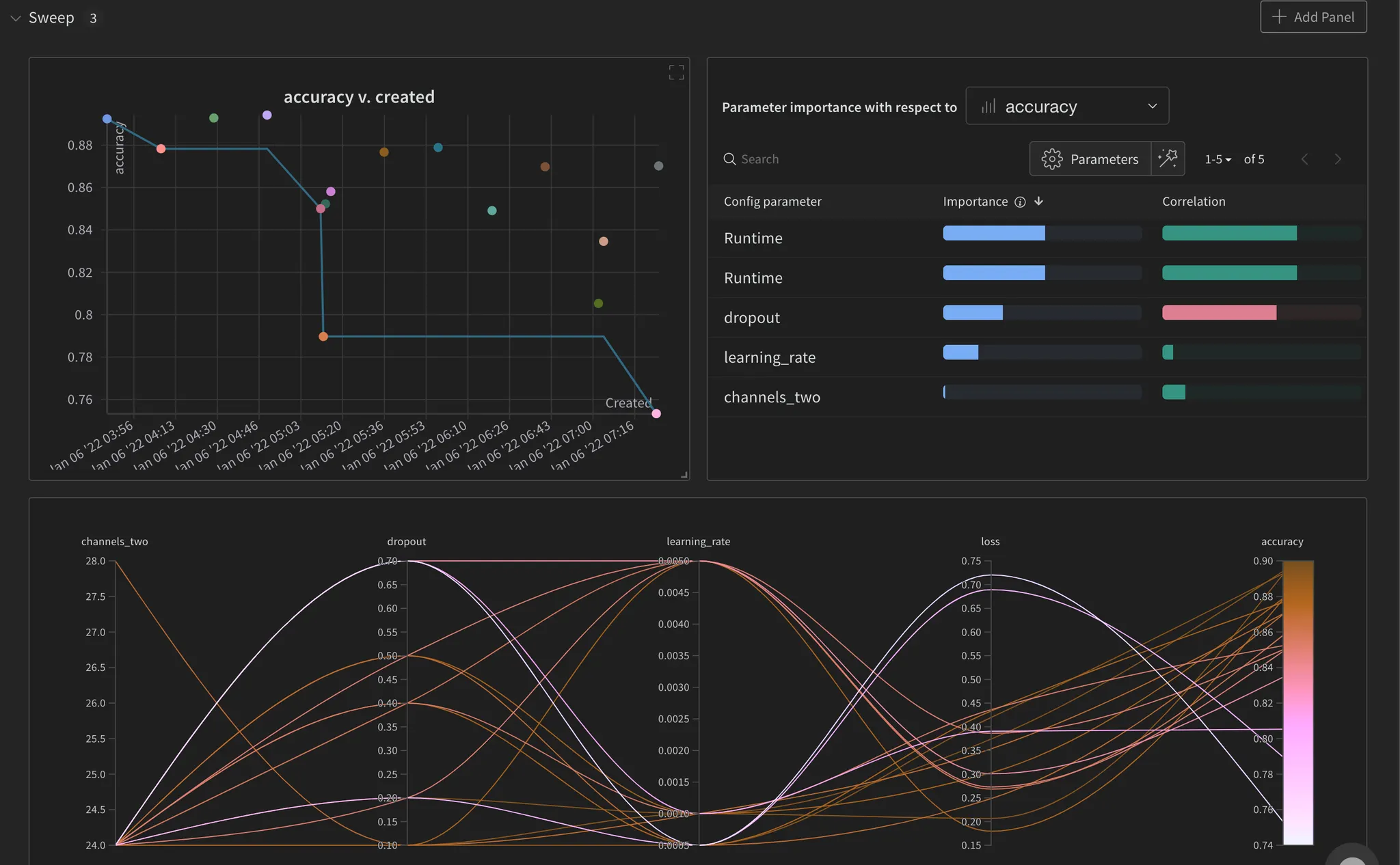Click the magic wand auto-parameters icon
Screen dimensions: 1400x865
click(x=1168, y=159)
